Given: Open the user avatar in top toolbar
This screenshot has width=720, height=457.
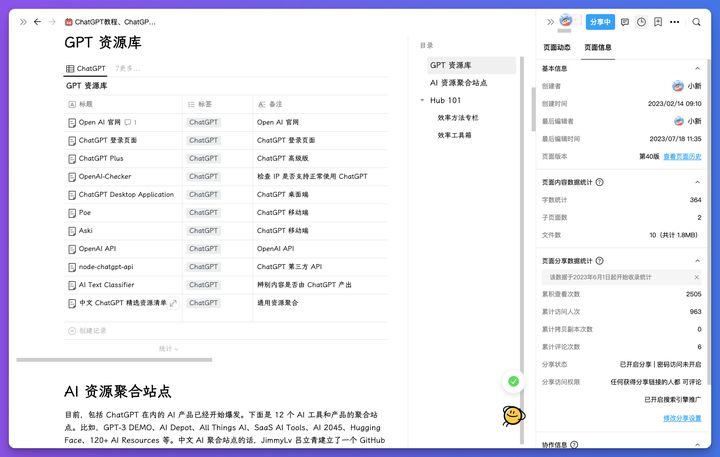Looking at the screenshot, I should pyautogui.click(x=566, y=20).
